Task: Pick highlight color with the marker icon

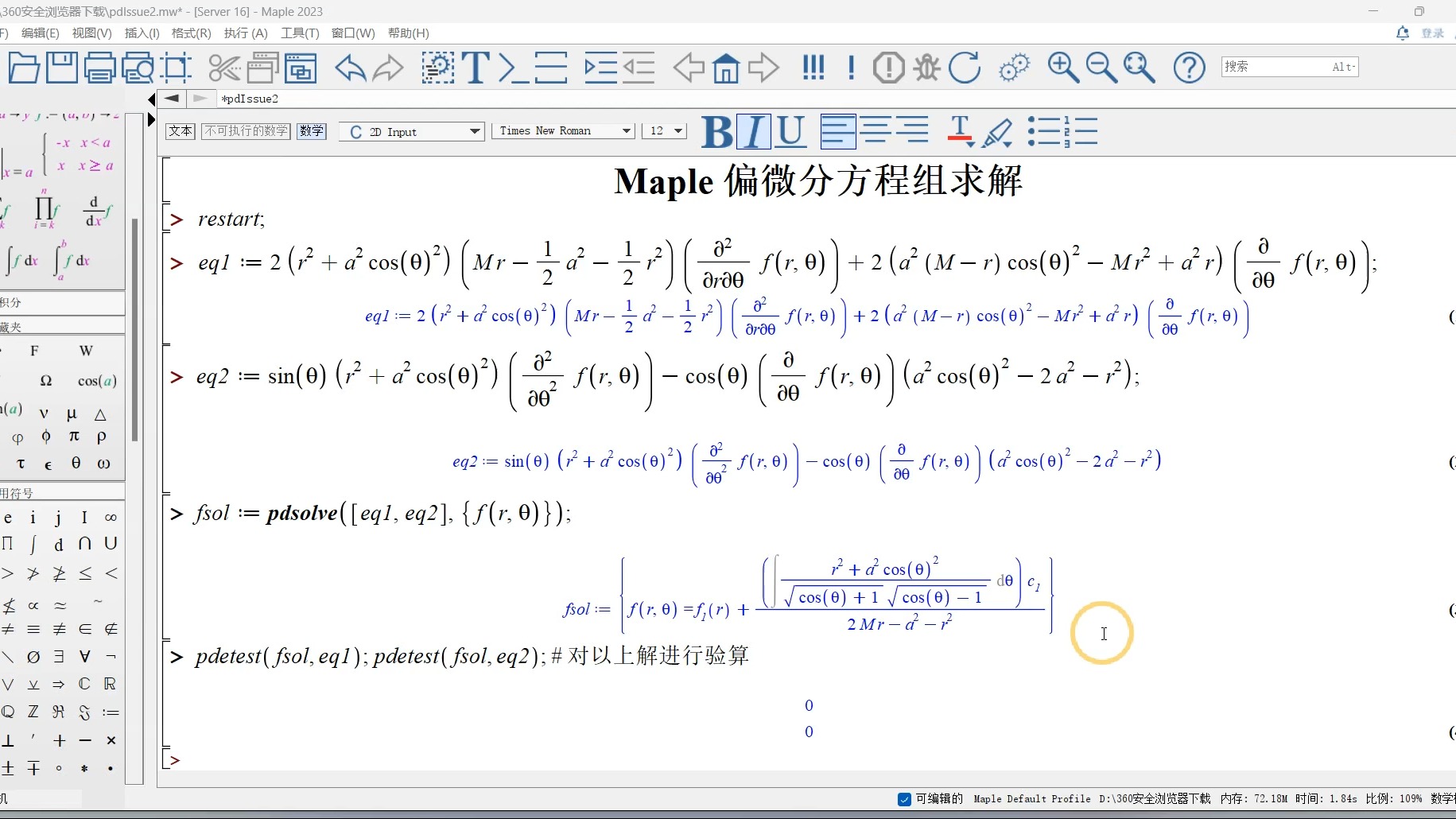Action: click(x=998, y=132)
